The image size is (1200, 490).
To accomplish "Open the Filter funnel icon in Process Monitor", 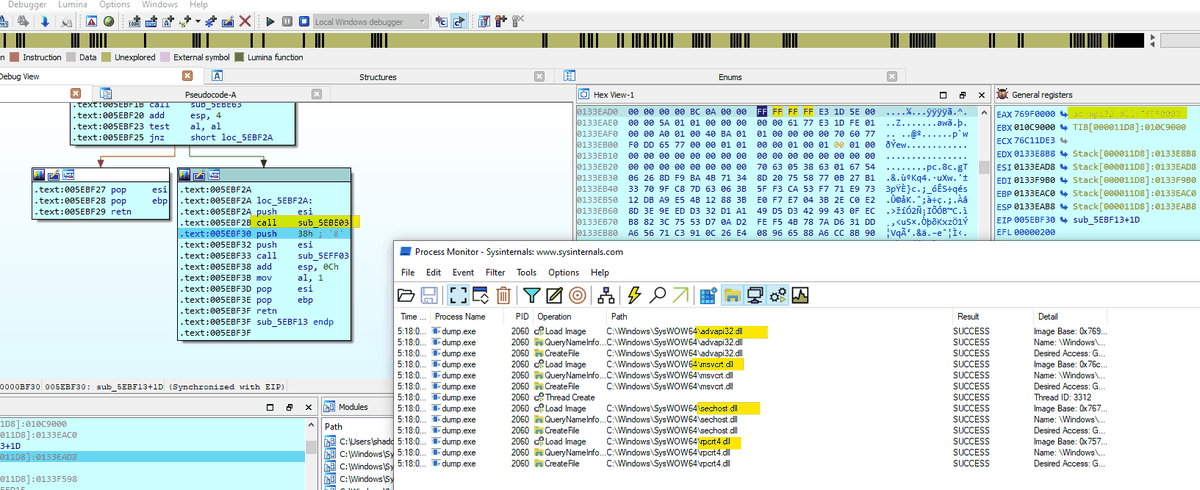I will click(x=532, y=295).
